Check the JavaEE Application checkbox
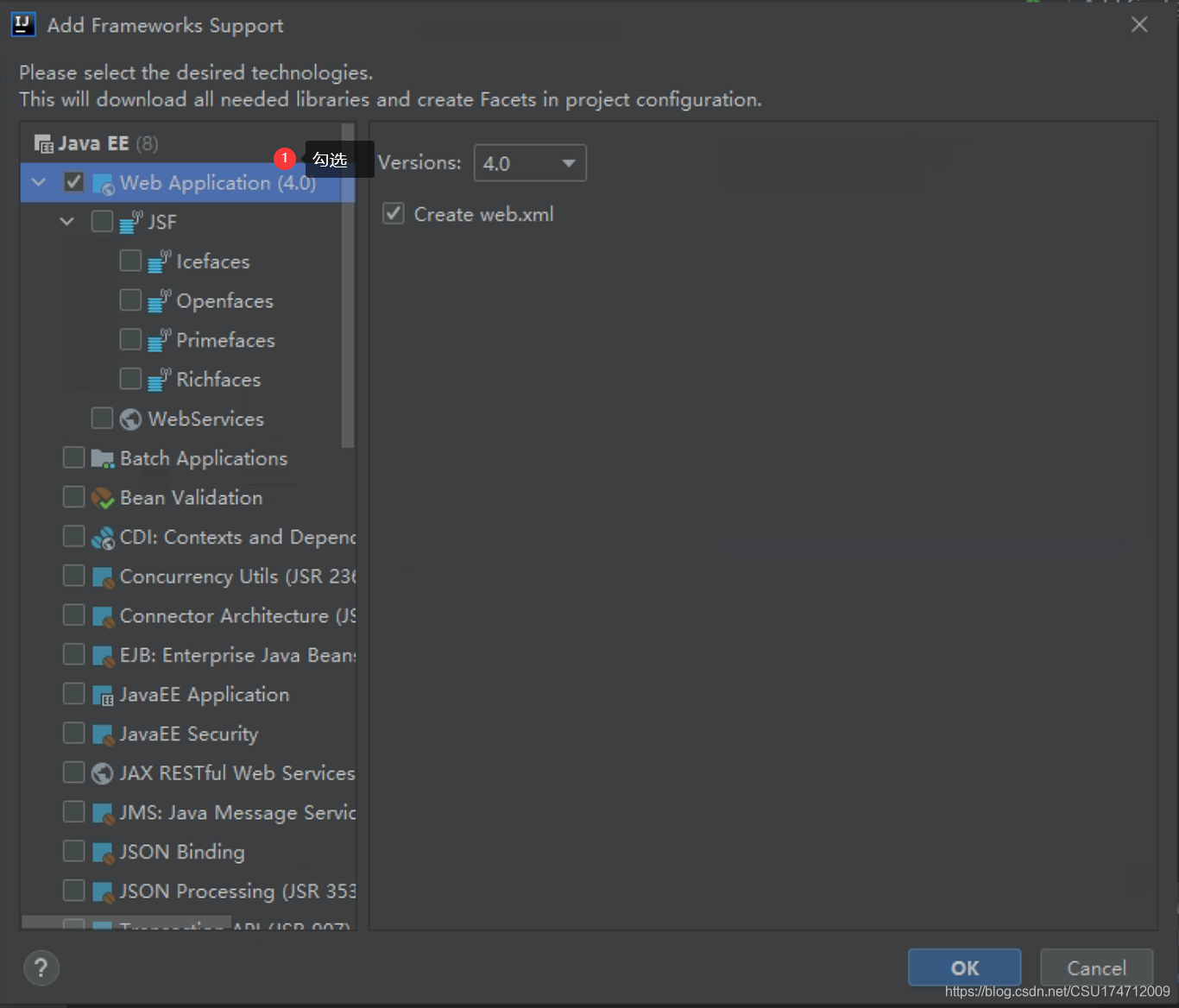 73,694
